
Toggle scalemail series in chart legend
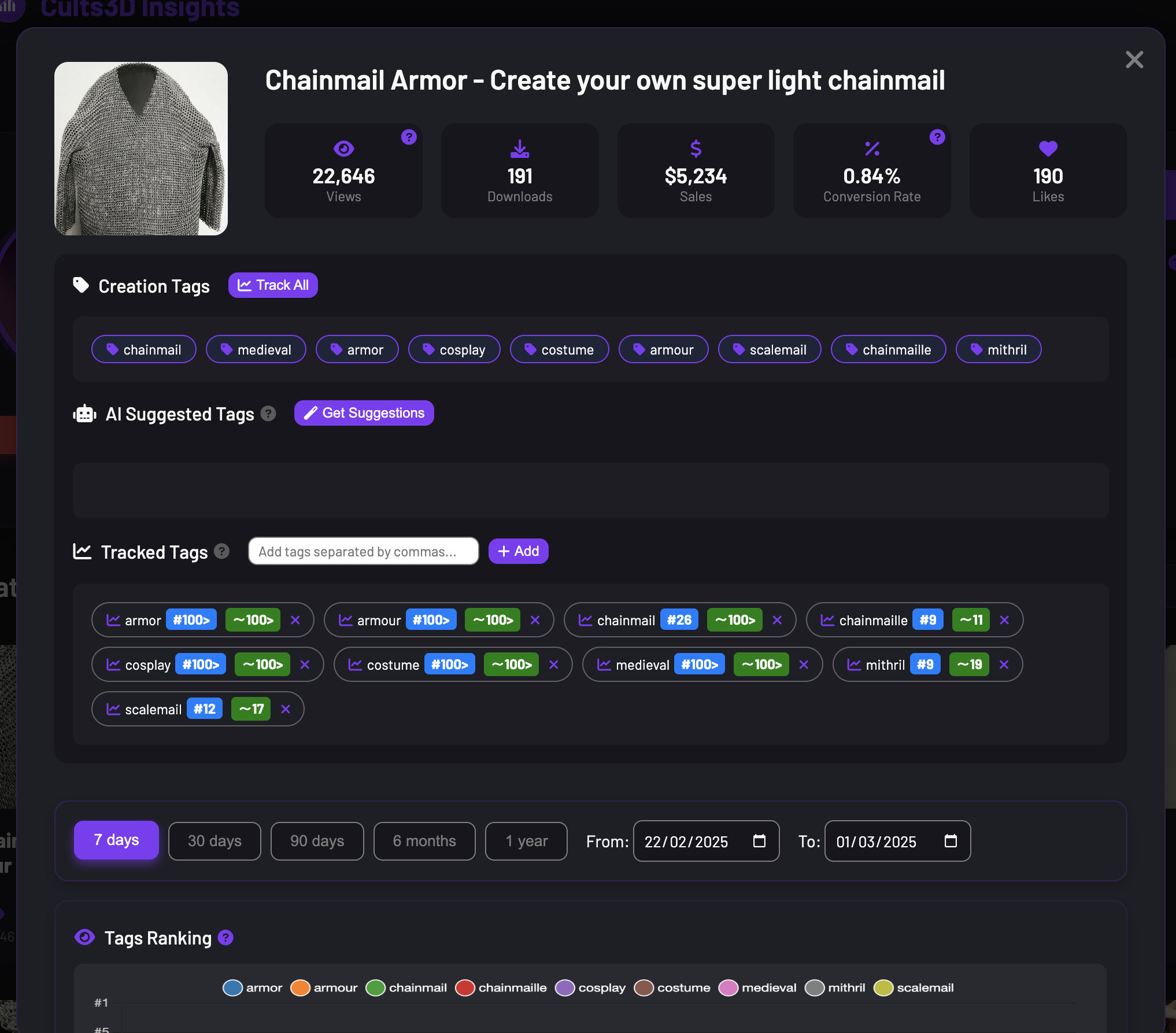pyautogui.click(x=914, y=988)
